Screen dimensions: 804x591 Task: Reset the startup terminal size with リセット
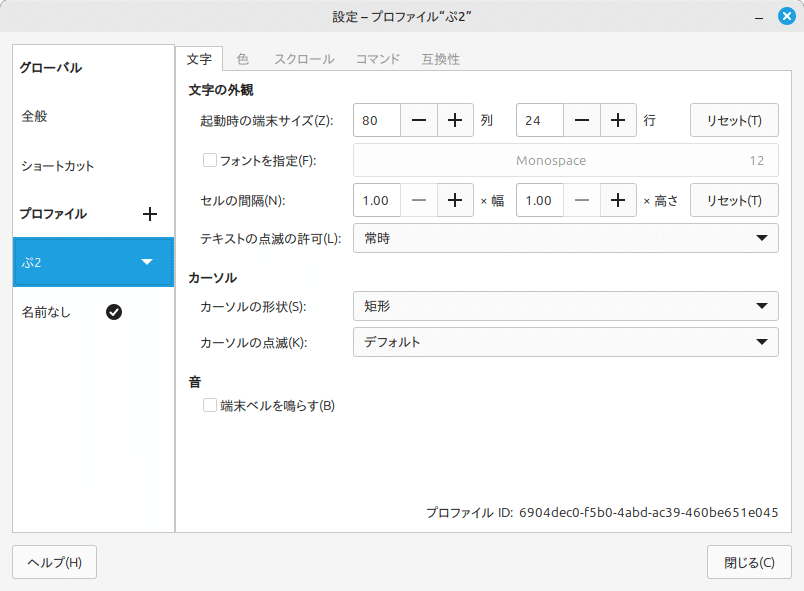pyautogui.click(x=734, y=120)
